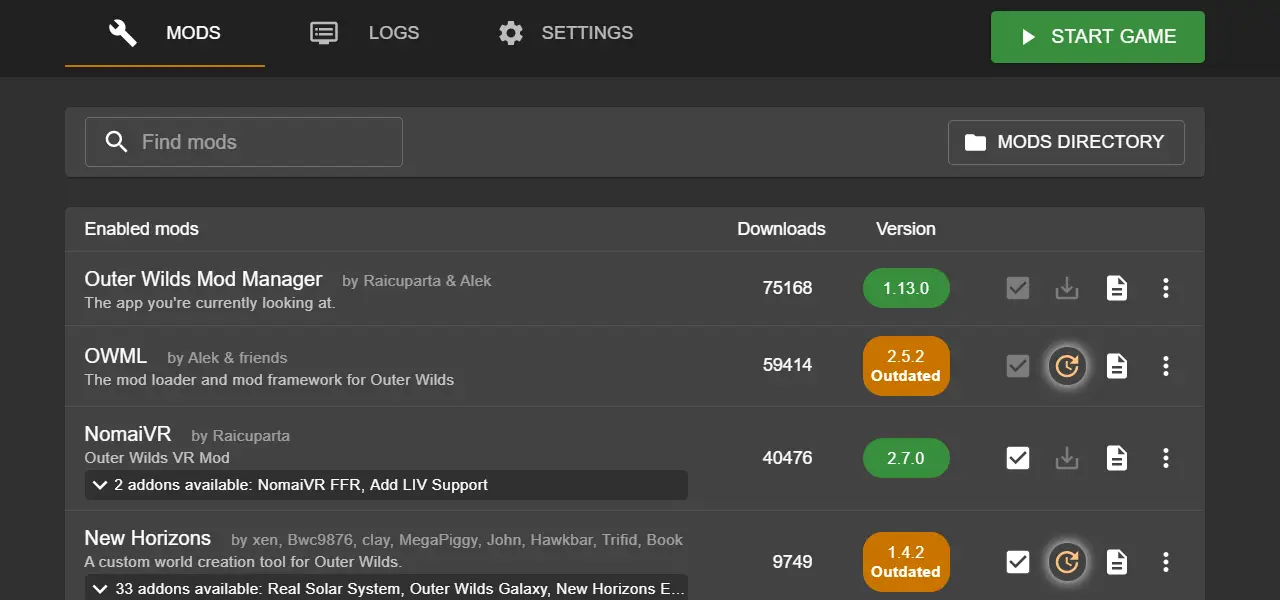Click the Downloads column header

781,229
